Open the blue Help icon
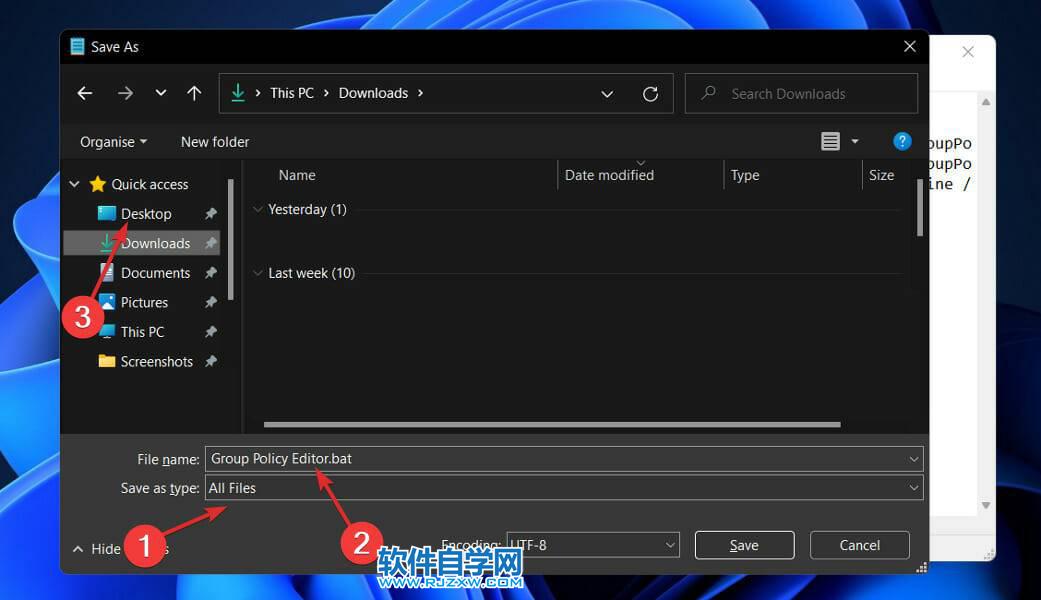The image size is (1041, 600). pos(902,141)
